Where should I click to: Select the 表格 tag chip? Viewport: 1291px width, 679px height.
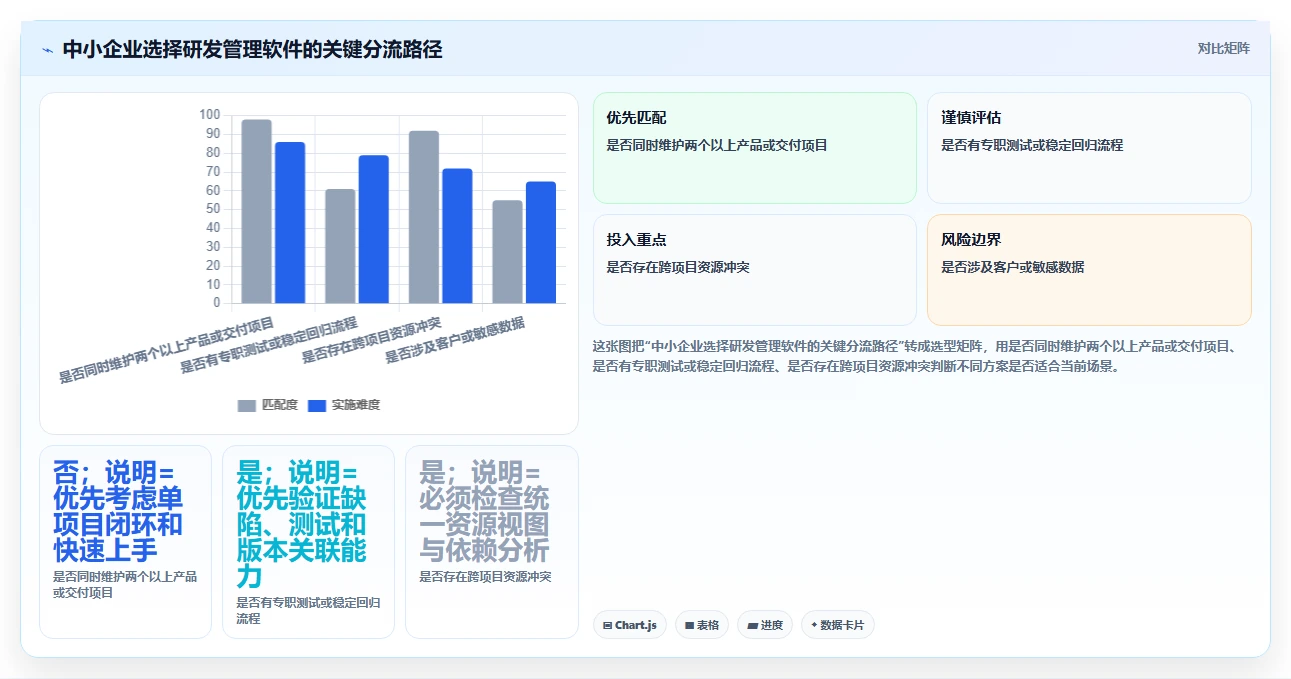click(x=702, y=625)
